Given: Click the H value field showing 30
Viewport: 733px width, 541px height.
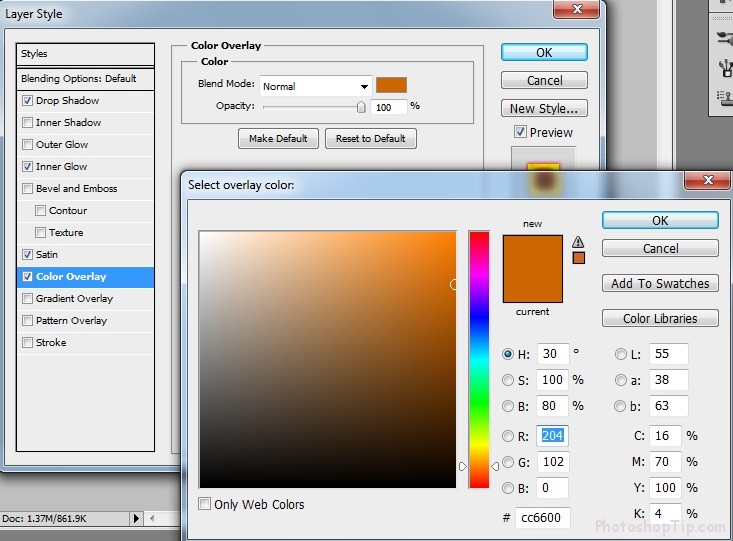Looking at the screenshot, I should (553, 354).
